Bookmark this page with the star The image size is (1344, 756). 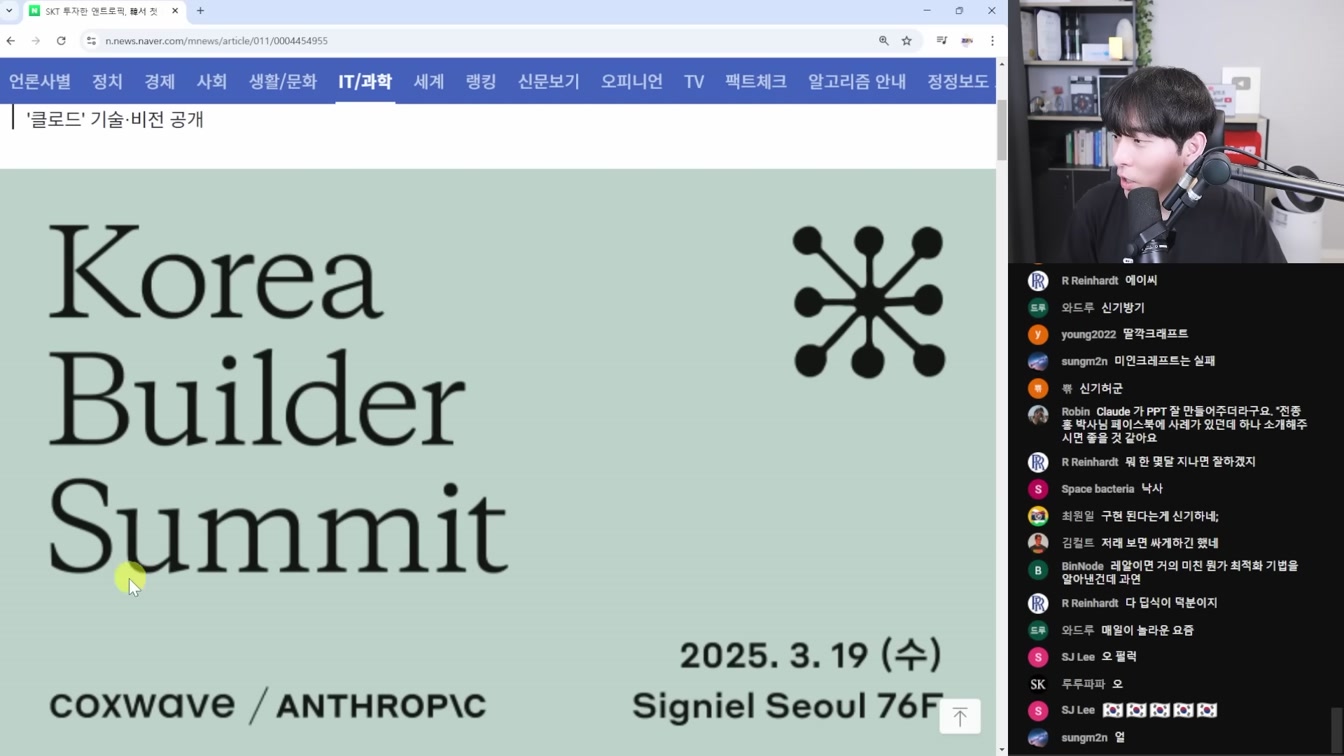[x=907, y=41]
